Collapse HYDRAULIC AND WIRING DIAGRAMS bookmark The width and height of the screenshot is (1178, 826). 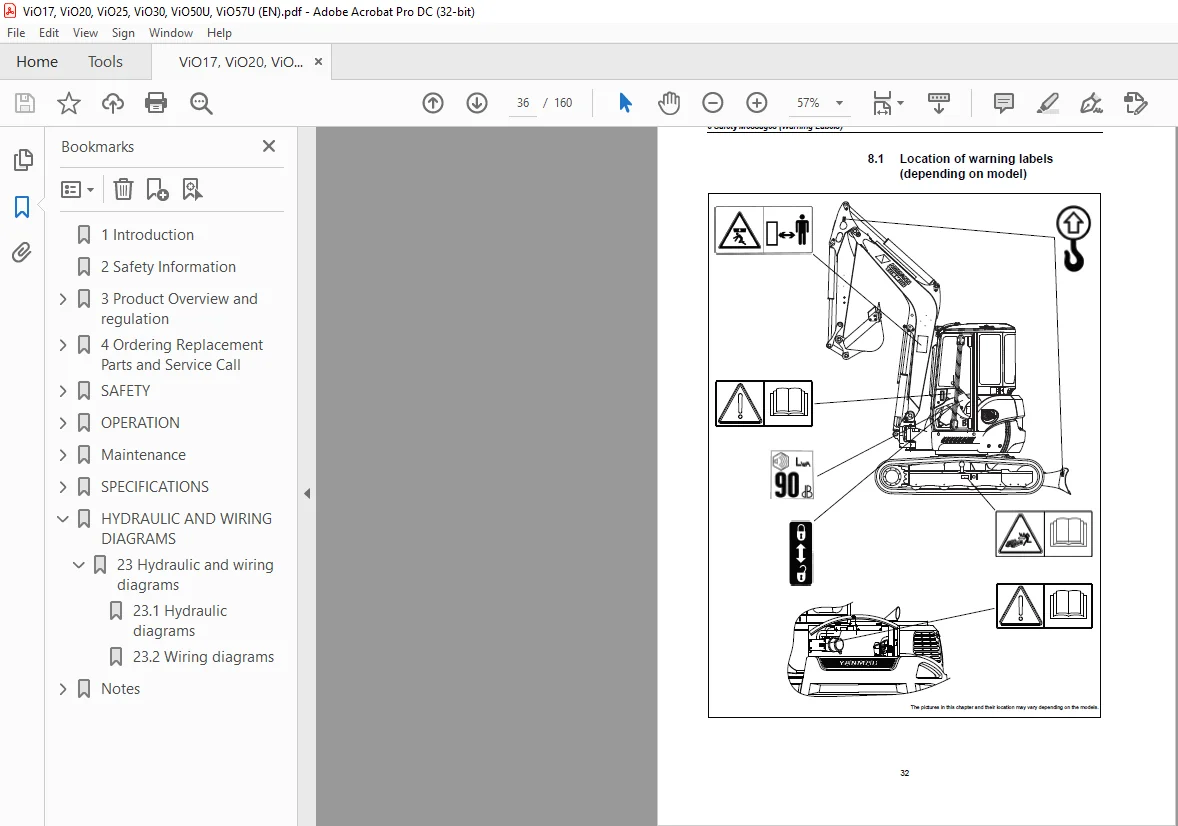pos(63,519)
